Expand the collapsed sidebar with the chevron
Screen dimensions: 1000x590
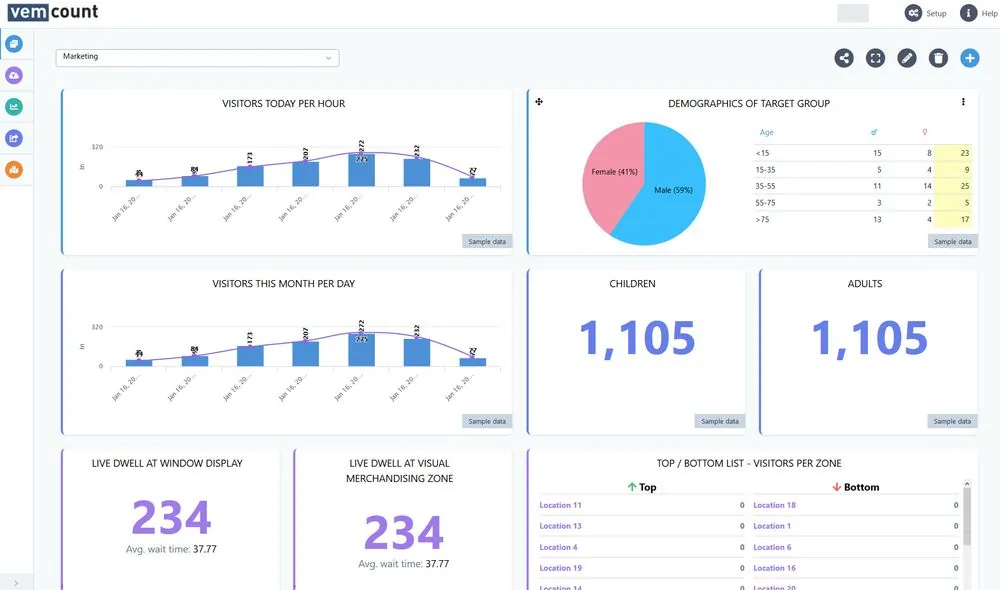pyautogui.click(x=16, y=583)
